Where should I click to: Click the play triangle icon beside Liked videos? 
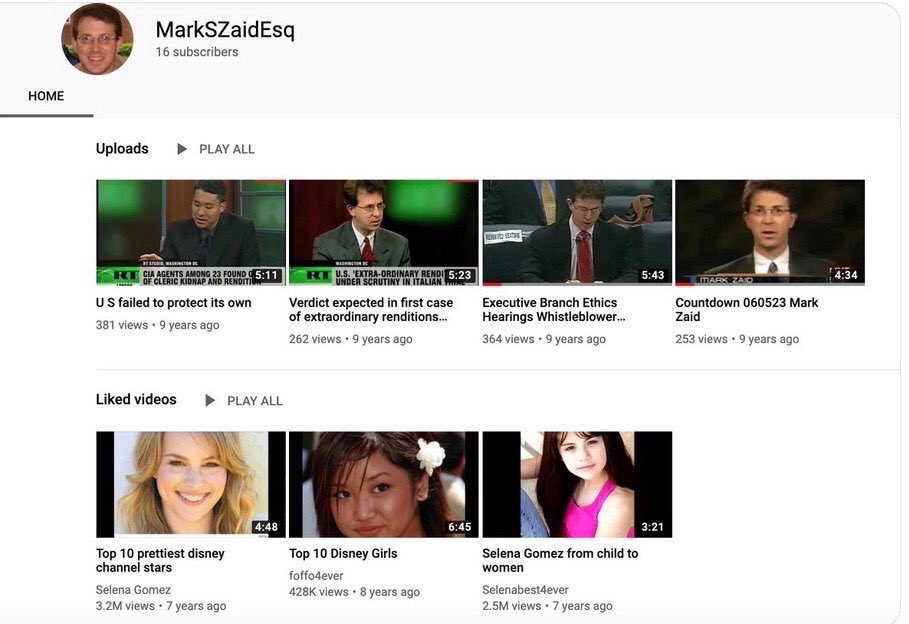[210, 401]
